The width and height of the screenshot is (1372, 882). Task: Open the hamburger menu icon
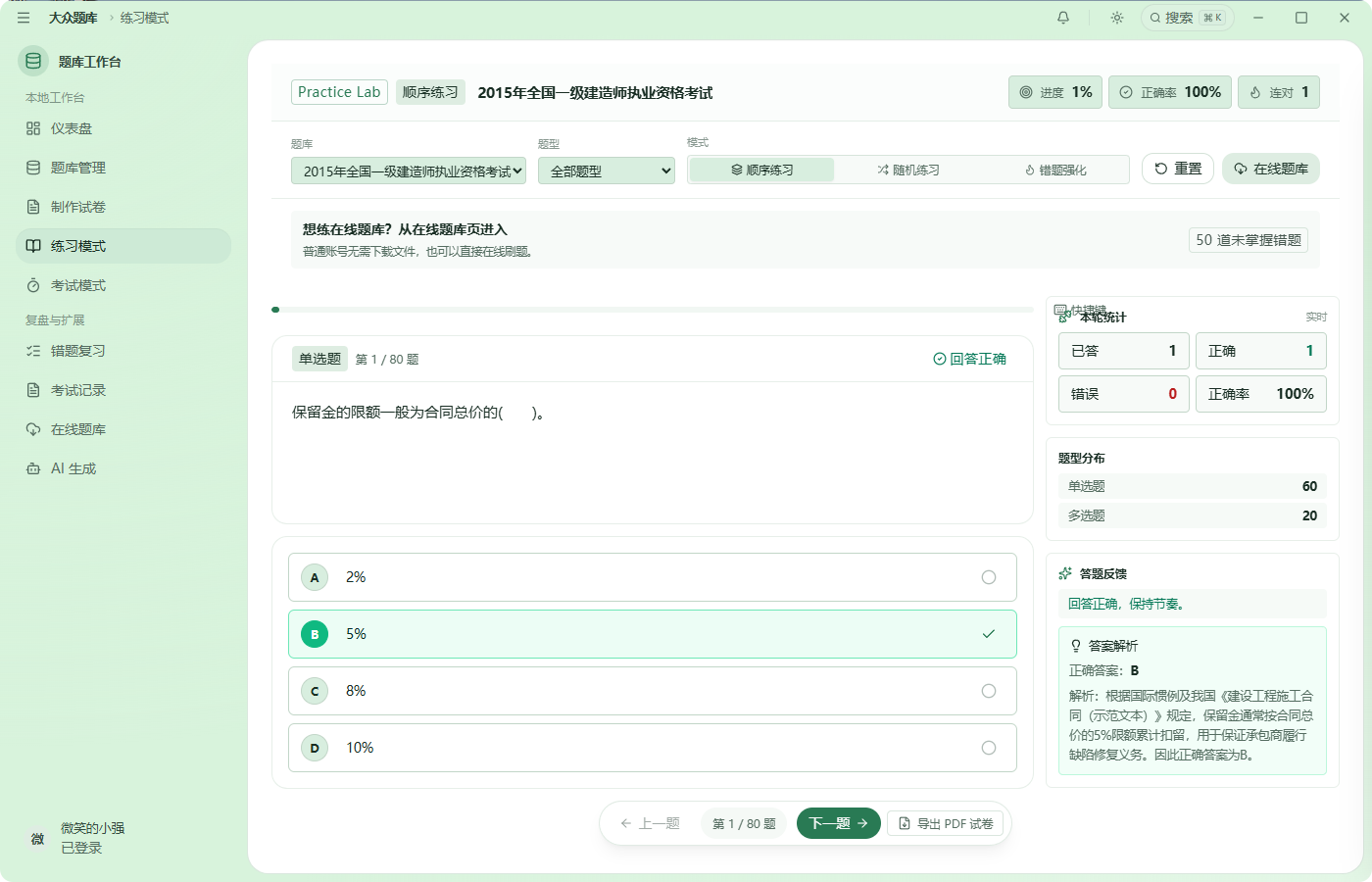pyautogui.click(x=24, y=18)
